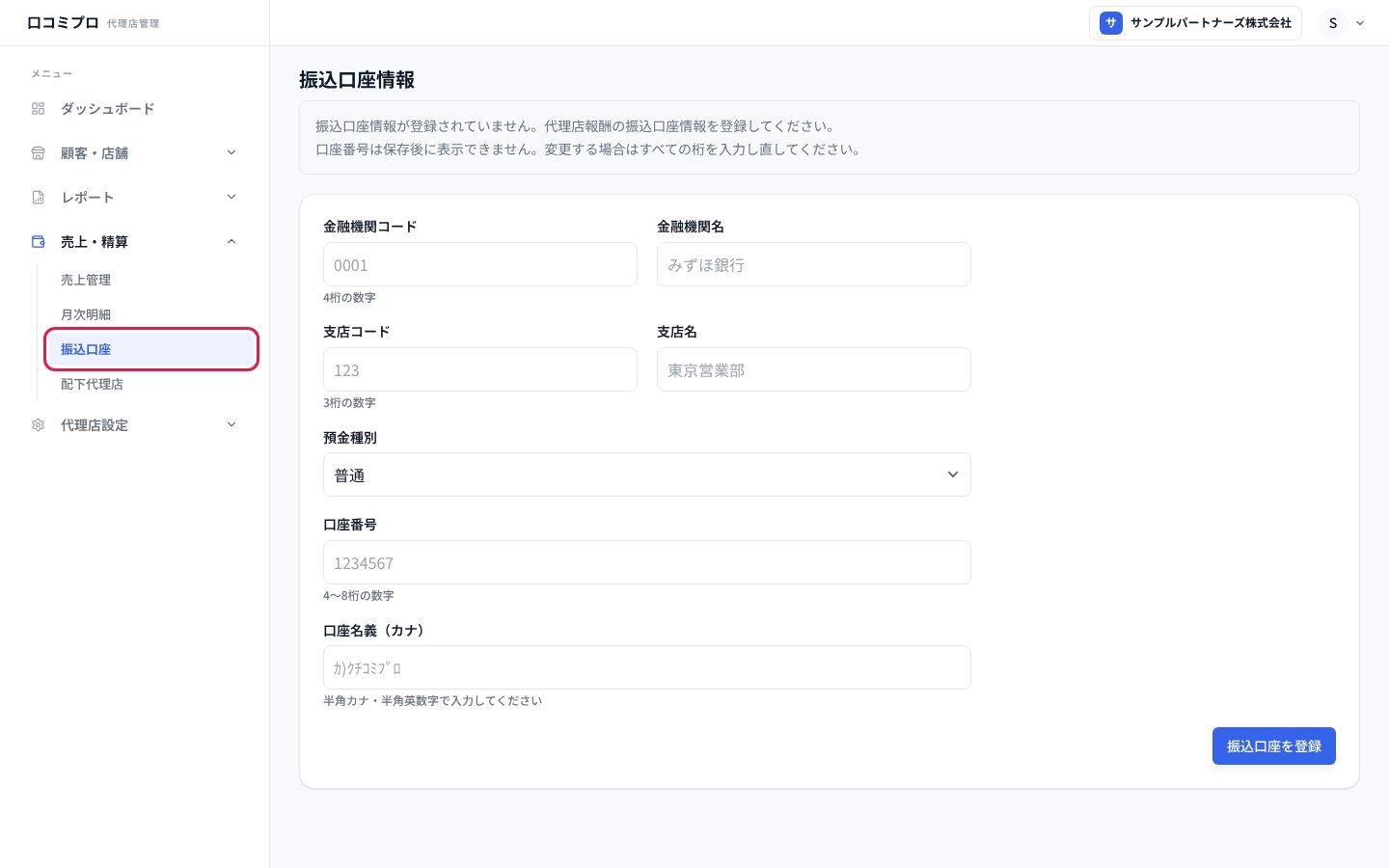Click the gear icon beside 代理店設定
Viewport: 1389px width, 868px height.
(39, 425)
